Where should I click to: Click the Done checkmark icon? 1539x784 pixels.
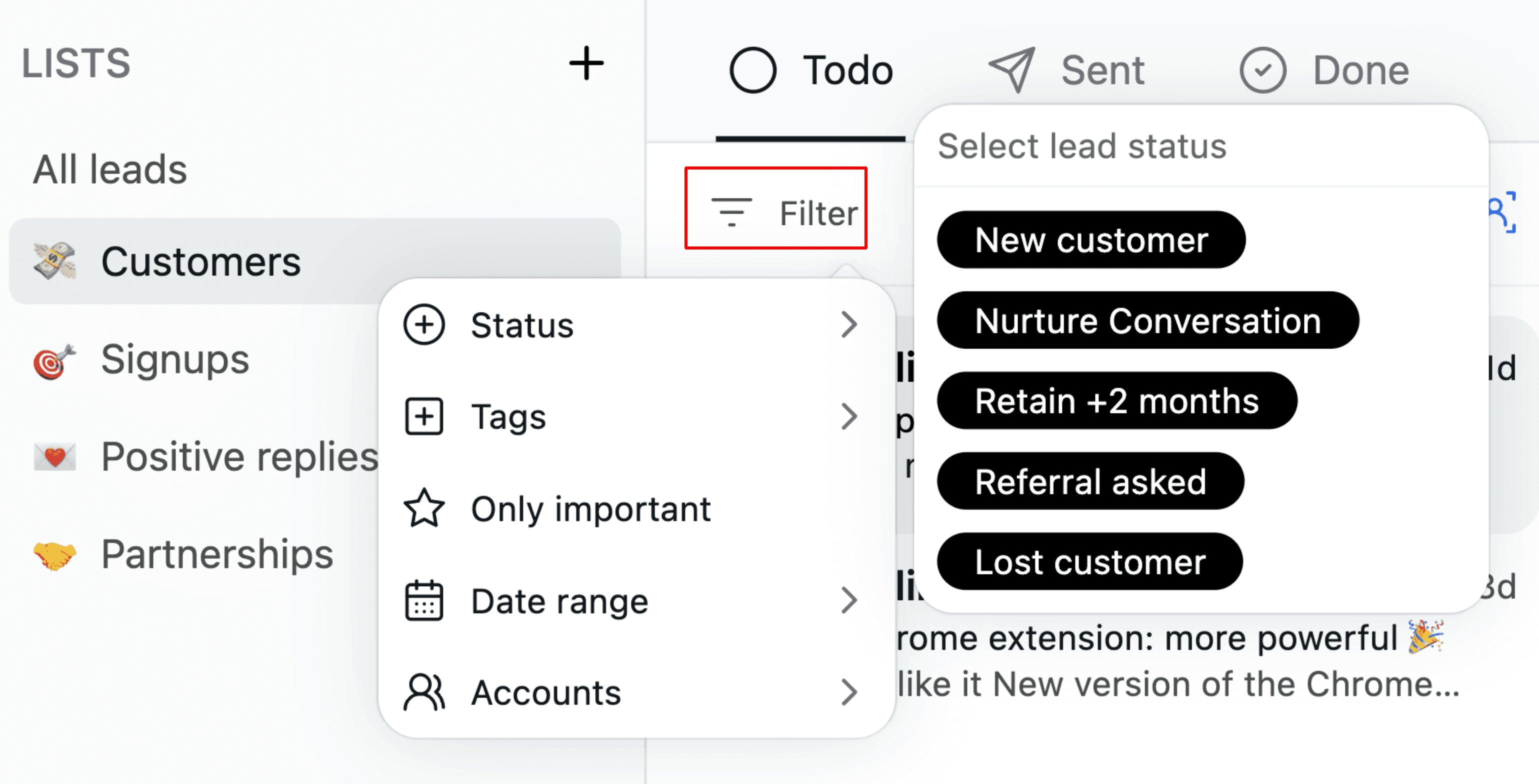1262,70
